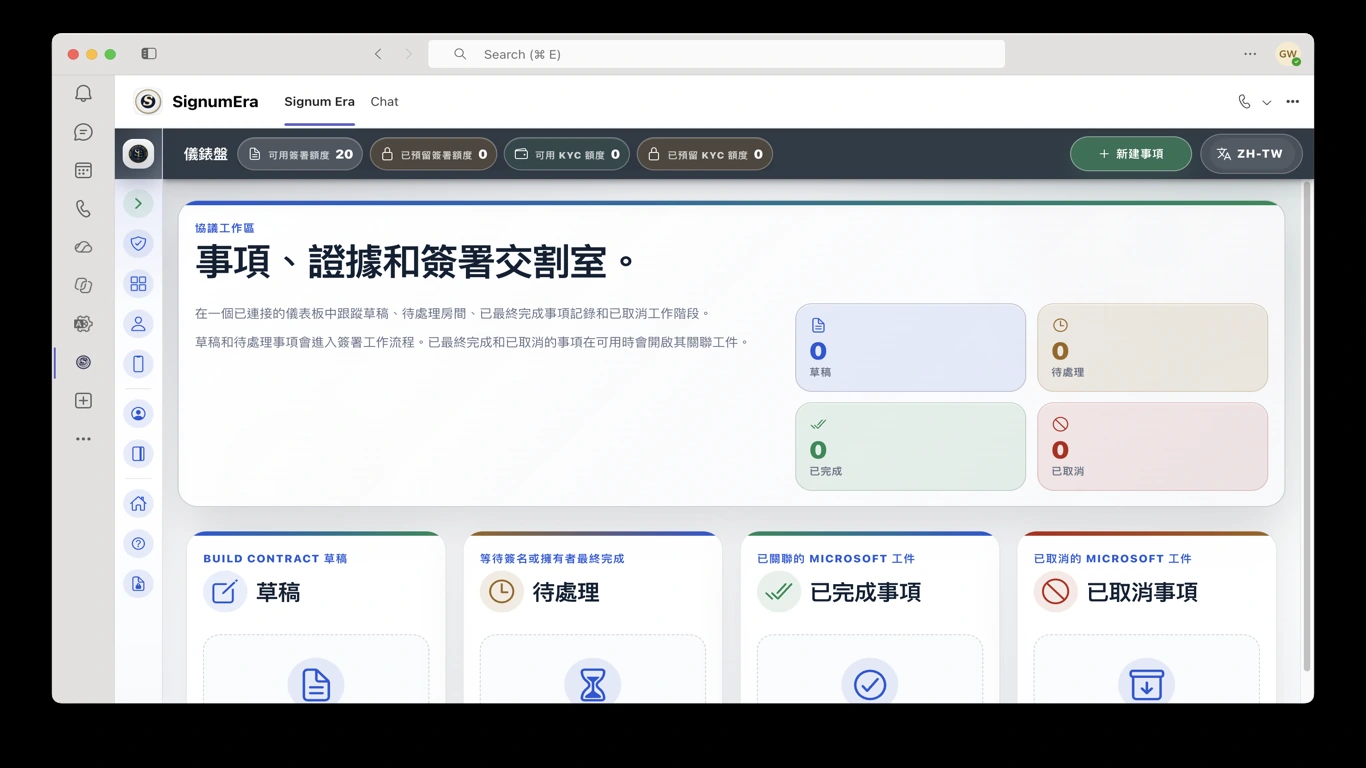Viewport: 1366px width, 768px height.
Task: Open Calls in the Teams left rail
Action: tap(83, 209)
